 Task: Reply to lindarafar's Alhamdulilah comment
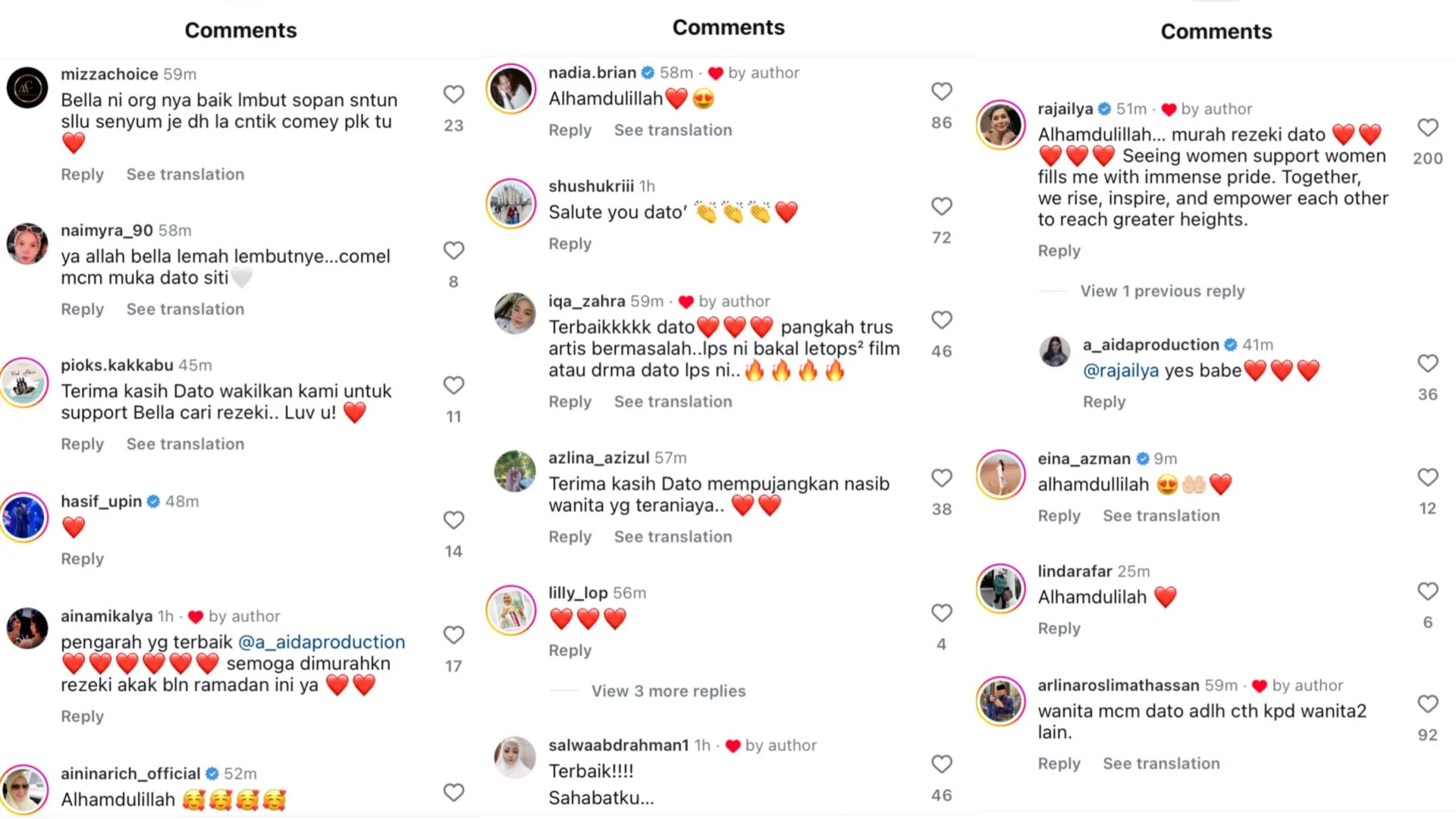[1059, 629]
